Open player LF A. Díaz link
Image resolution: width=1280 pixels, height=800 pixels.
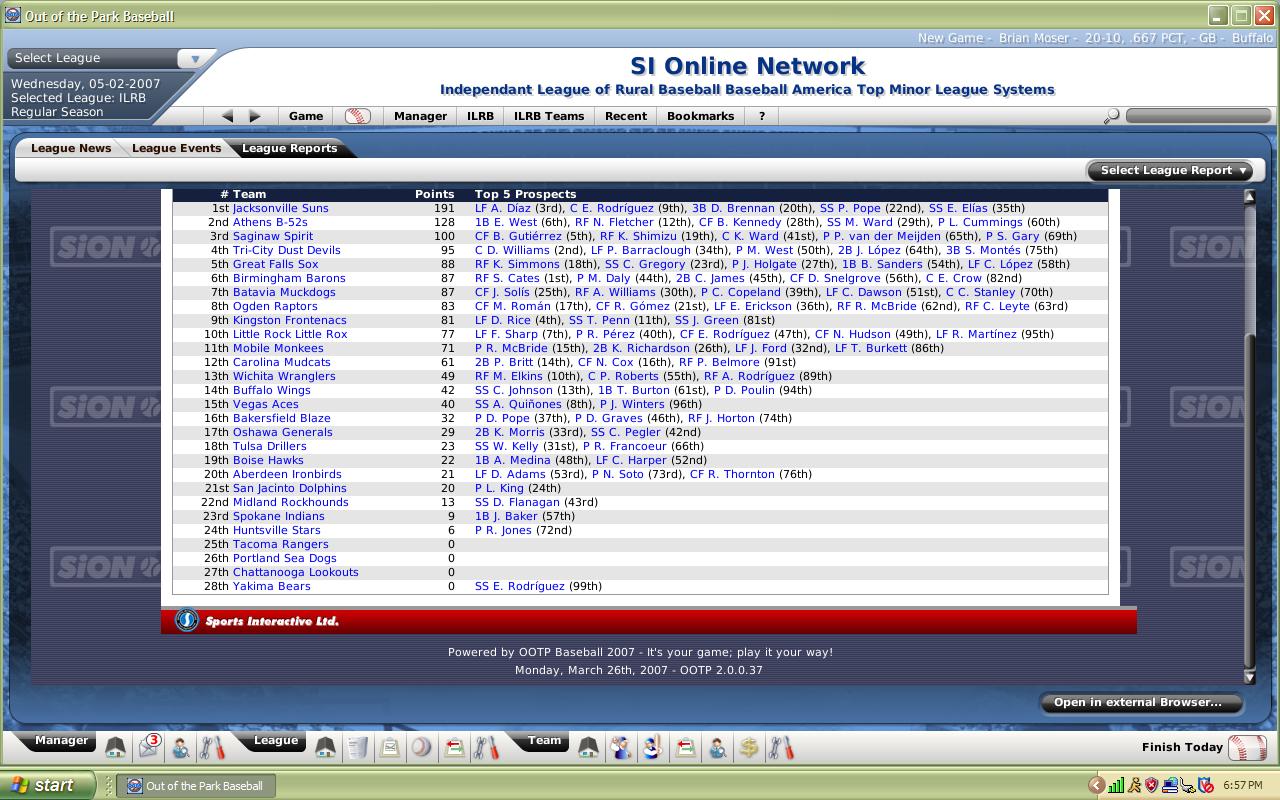[503, 208]
